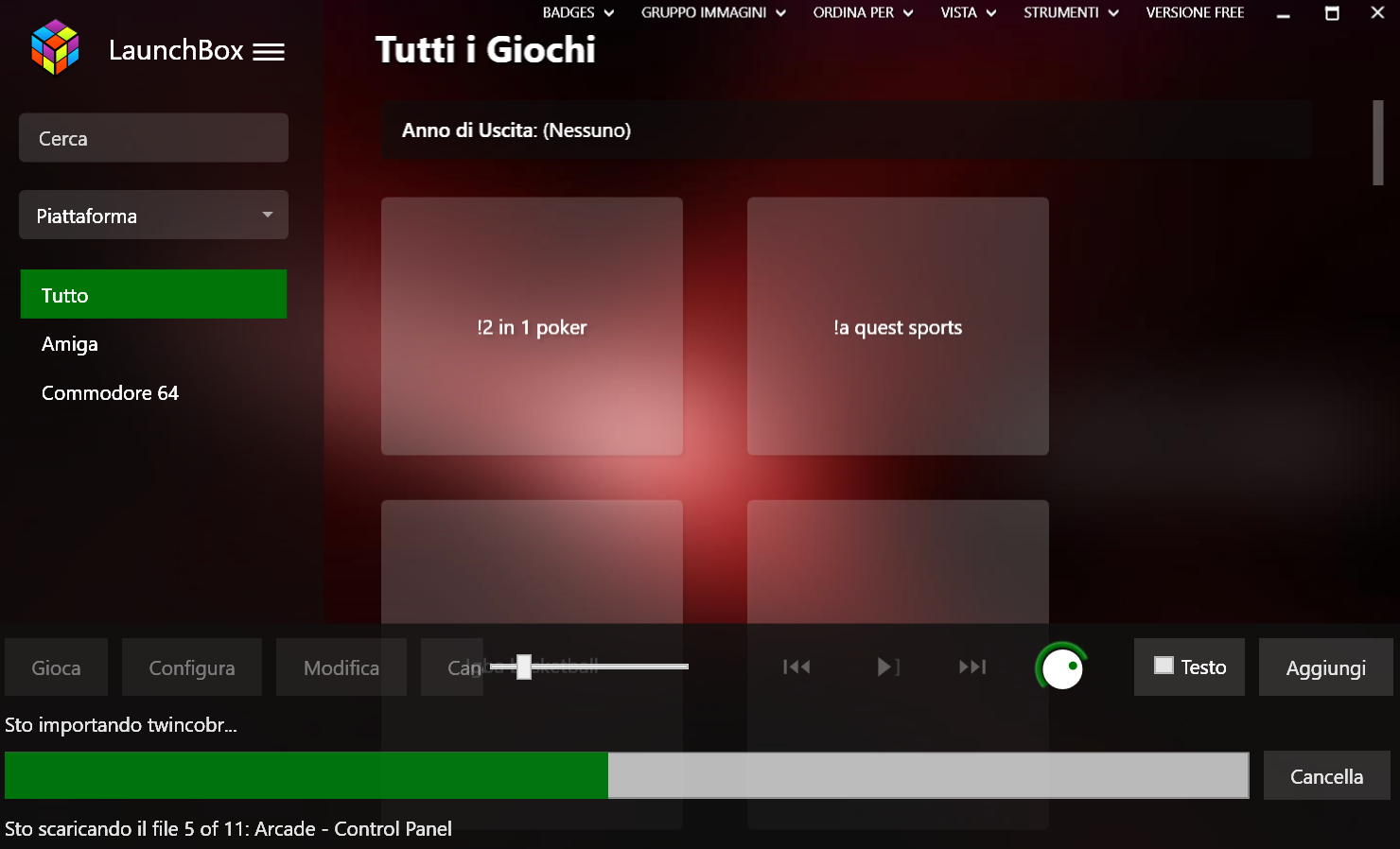Select the '!2 in 1 poker' game tile
1400x849 pixels.
(x=532, y=326)
